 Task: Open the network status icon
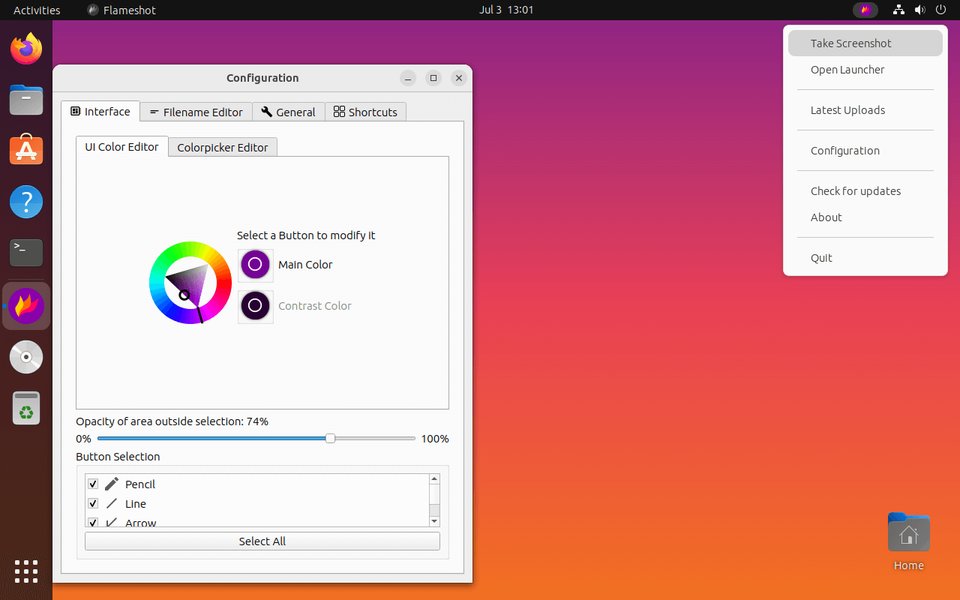pyautogui.click(x=899, y=10)
